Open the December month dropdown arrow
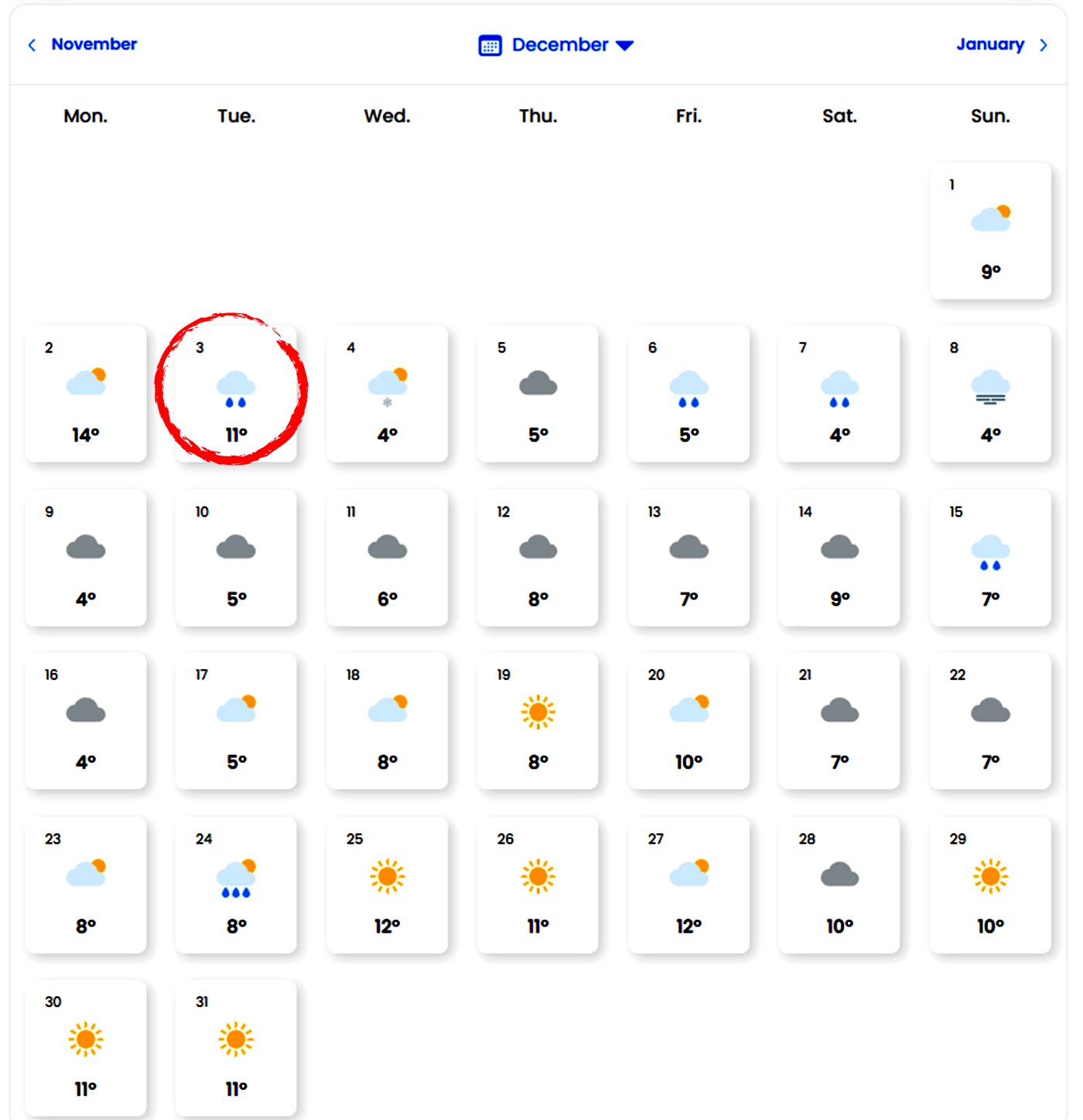1083x1120 pixels. tap(625, 46)
